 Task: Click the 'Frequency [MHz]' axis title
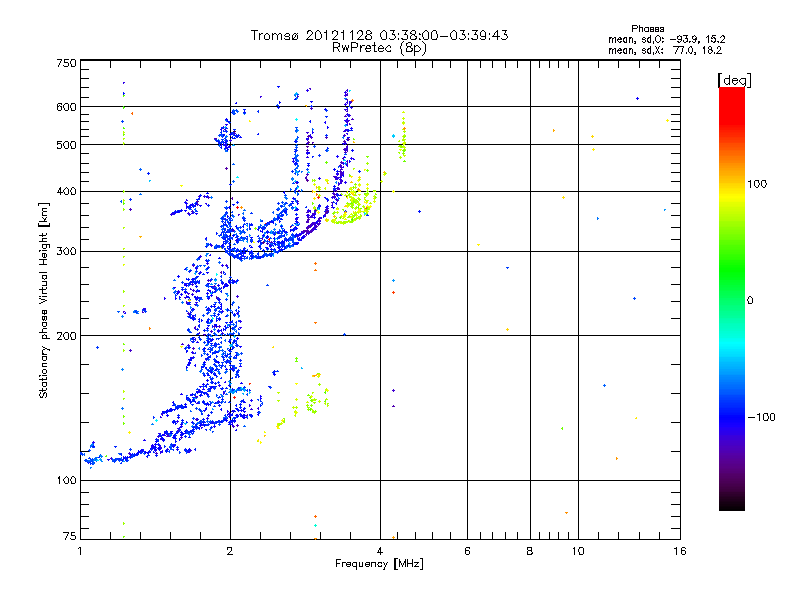379,564
